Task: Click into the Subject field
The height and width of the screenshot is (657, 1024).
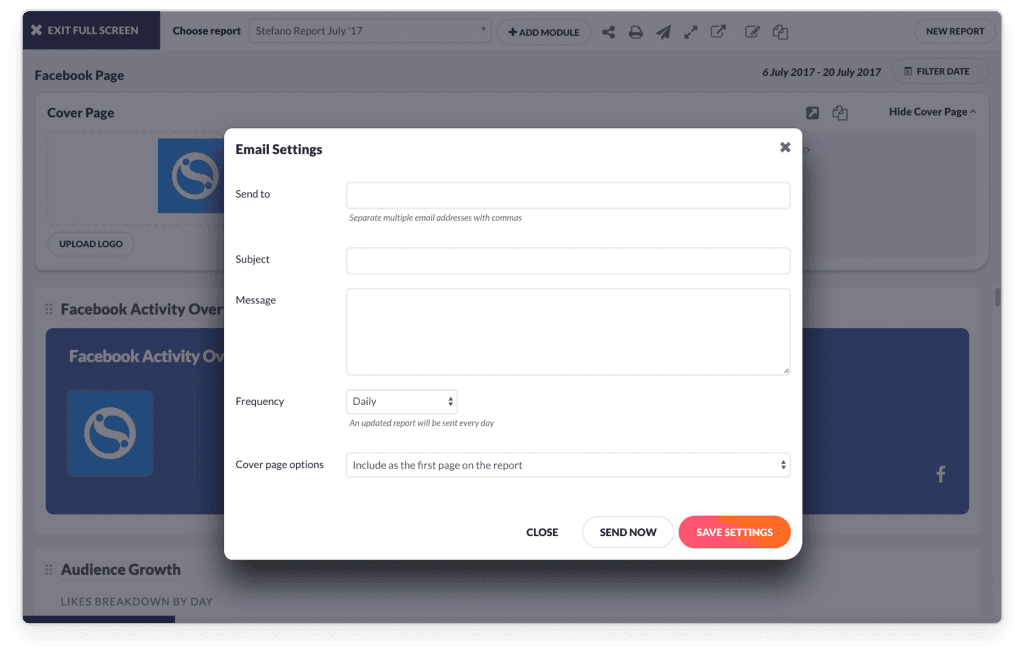Action: [x=568, y=261]
